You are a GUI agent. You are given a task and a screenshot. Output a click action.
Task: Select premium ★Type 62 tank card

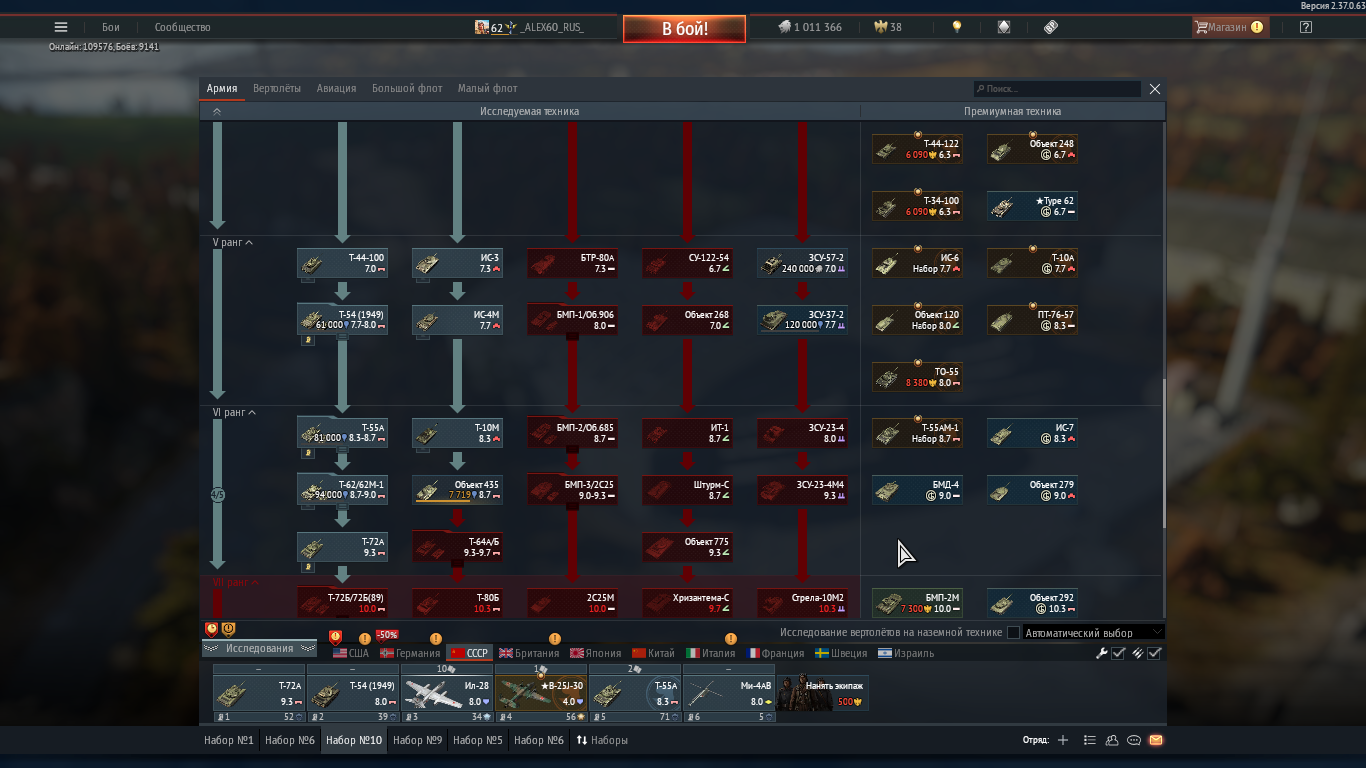1033,206
